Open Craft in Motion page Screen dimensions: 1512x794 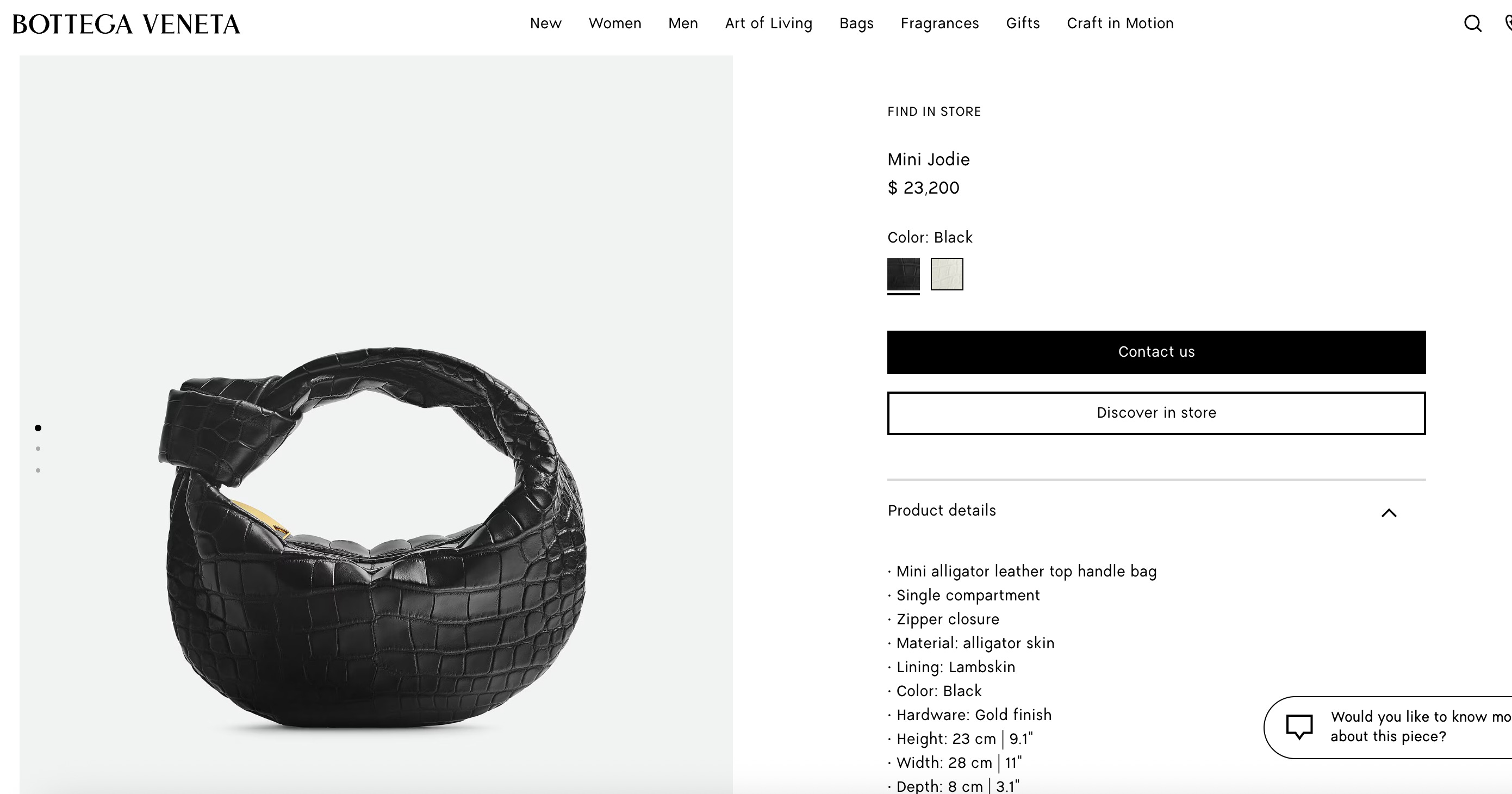pos(1120,23)
